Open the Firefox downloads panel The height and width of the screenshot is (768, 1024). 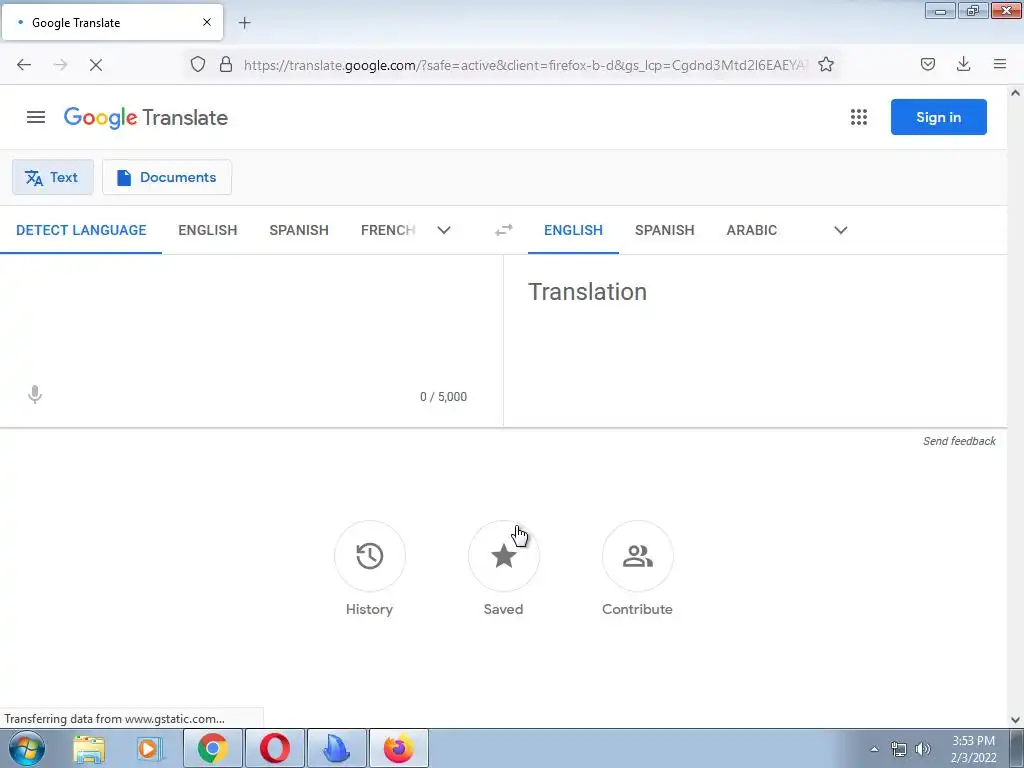pyautogui.click(x=963, y=64)
